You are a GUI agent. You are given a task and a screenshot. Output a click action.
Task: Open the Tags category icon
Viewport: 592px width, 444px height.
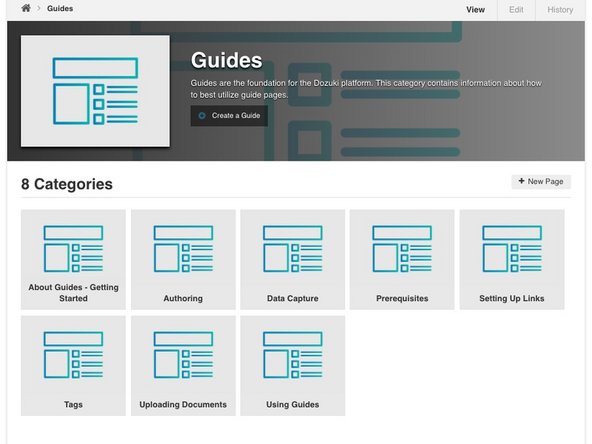click(73, 355)
